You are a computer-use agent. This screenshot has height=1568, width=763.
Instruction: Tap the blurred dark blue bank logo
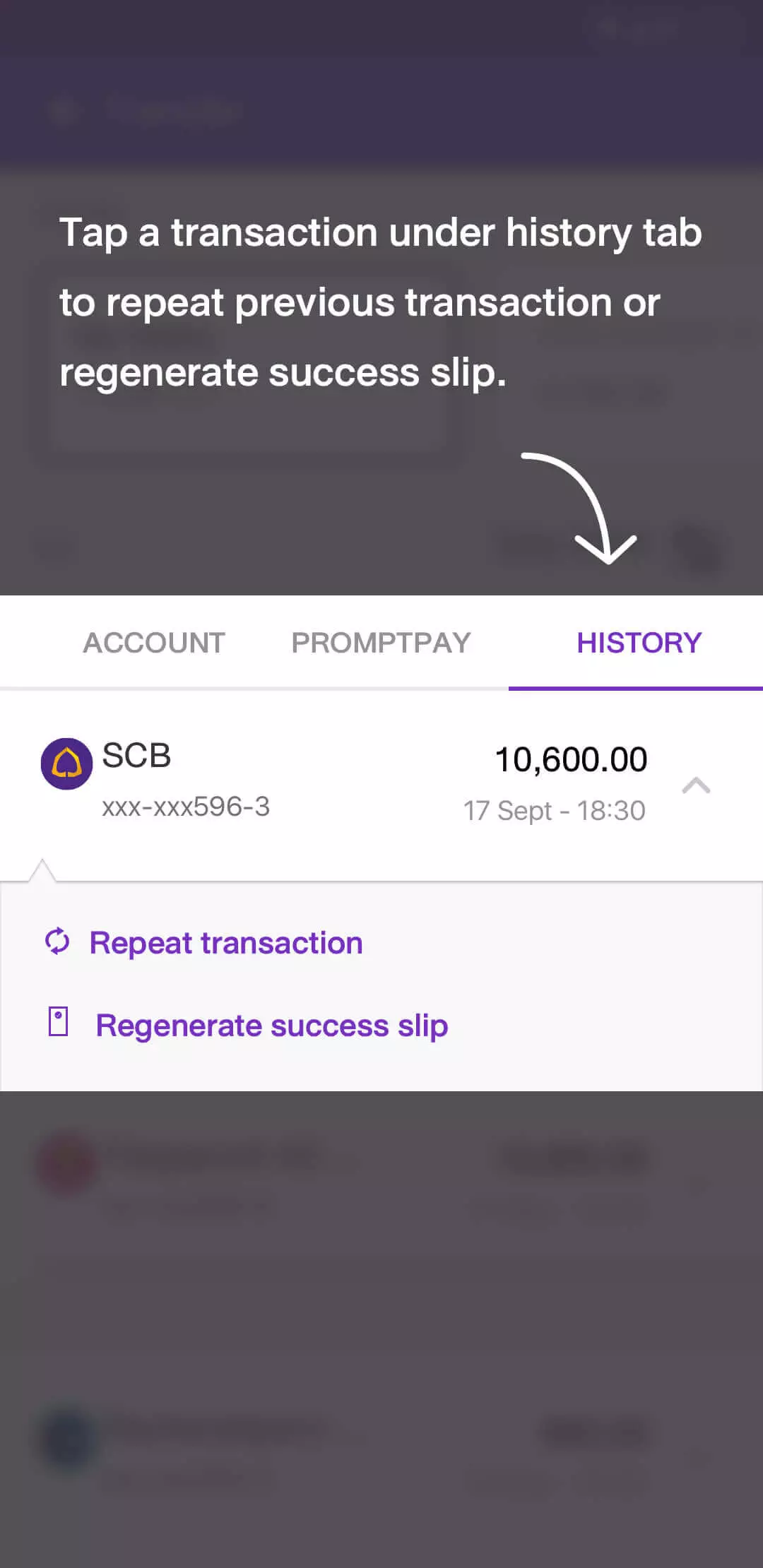pos(68,1438)
